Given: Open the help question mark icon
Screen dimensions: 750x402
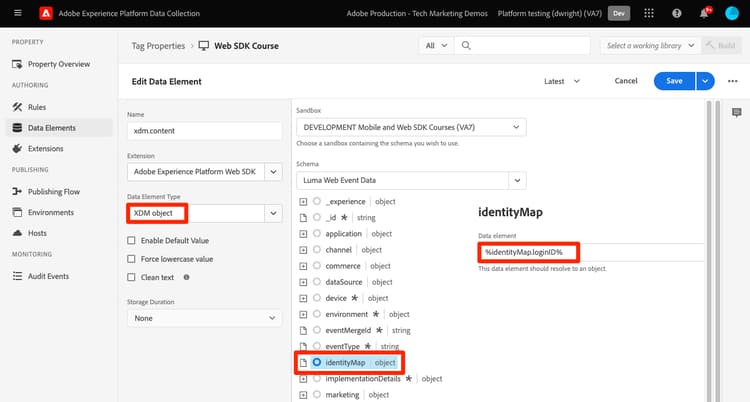Looking at the screenshot, I should point(676,13).
